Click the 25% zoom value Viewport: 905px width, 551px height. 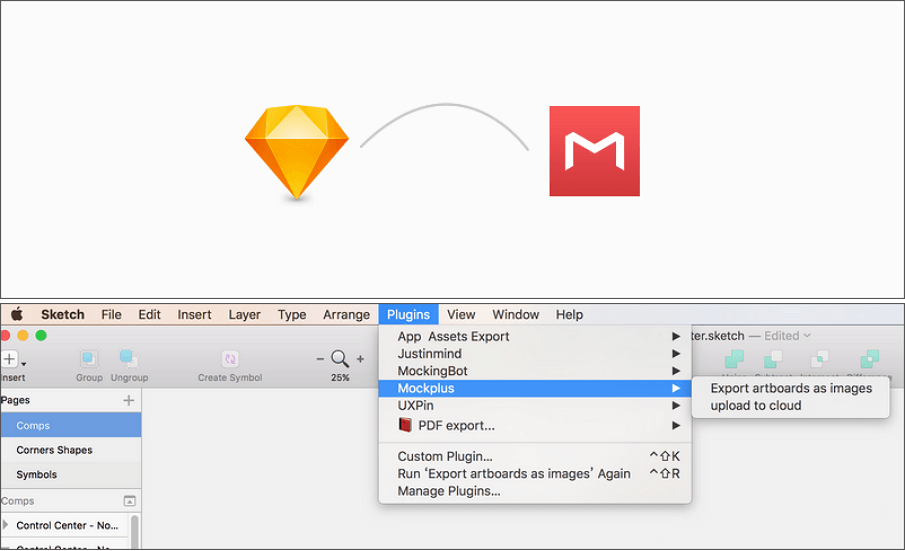click(x=340, y=378)
